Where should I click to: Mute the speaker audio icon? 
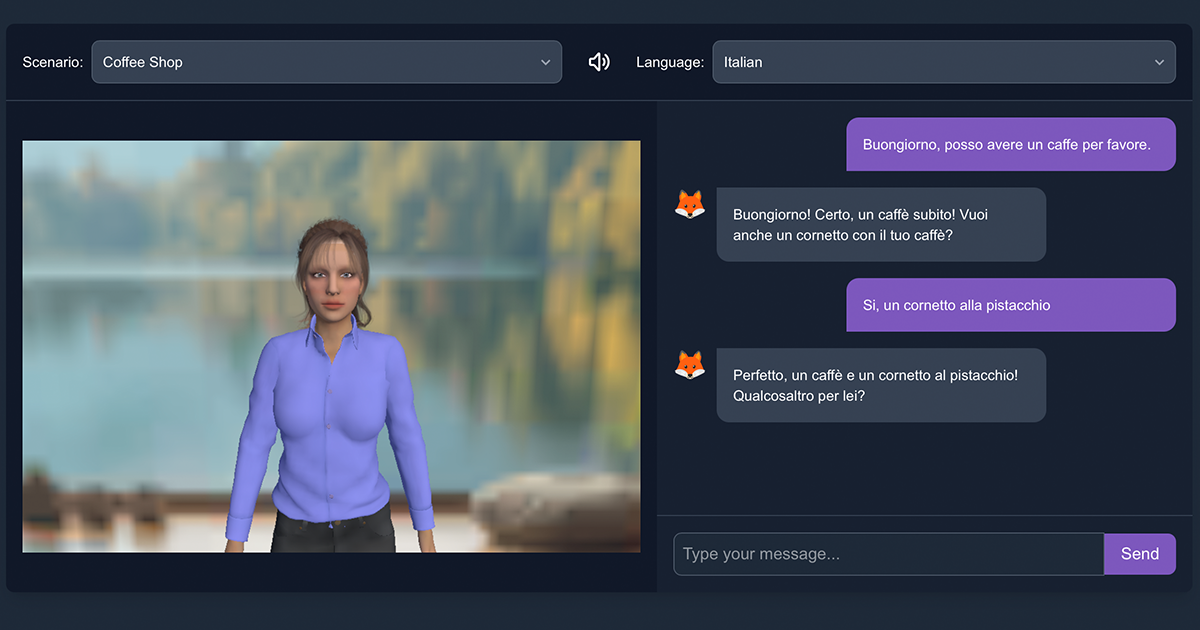(599, 62)
